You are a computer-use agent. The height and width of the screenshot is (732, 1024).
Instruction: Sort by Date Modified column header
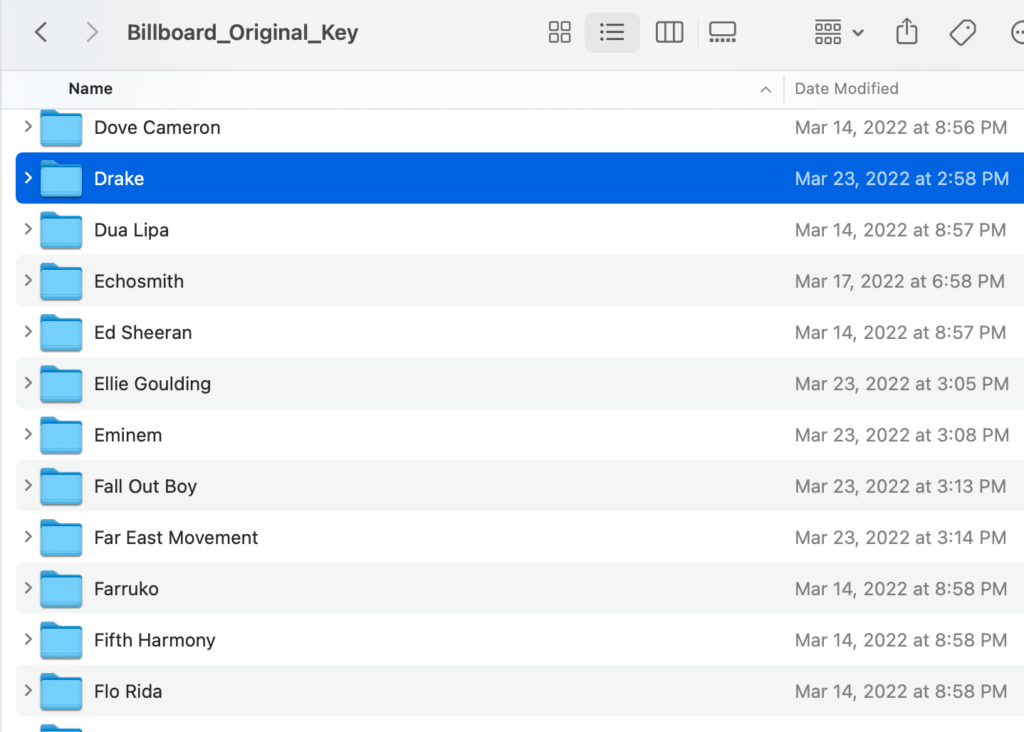pos(846,89)
